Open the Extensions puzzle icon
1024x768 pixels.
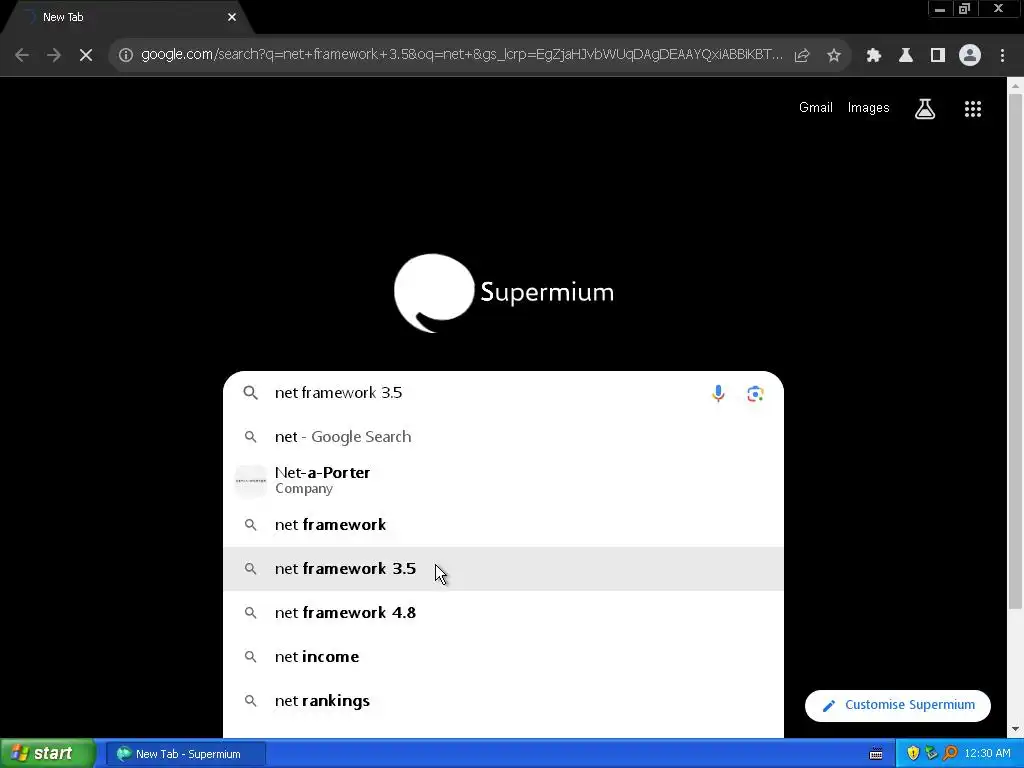[x=874, y=55]
